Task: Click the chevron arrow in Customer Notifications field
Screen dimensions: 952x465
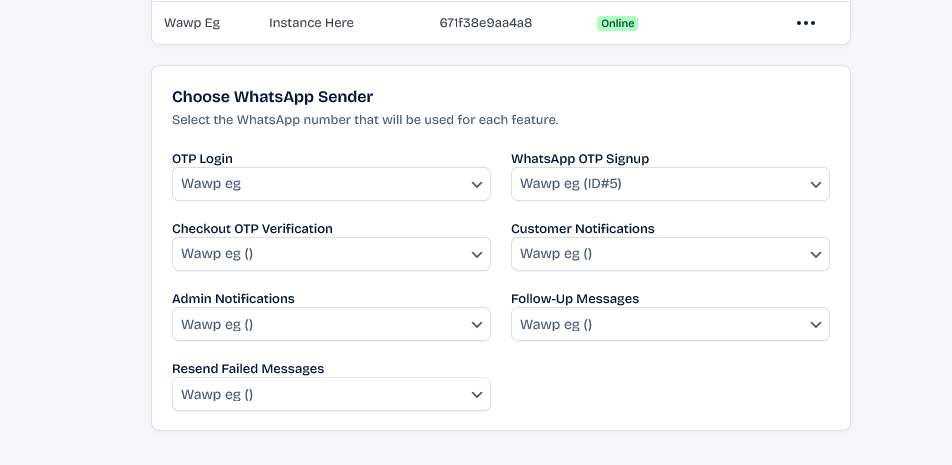Action: (x=815, y=255)
